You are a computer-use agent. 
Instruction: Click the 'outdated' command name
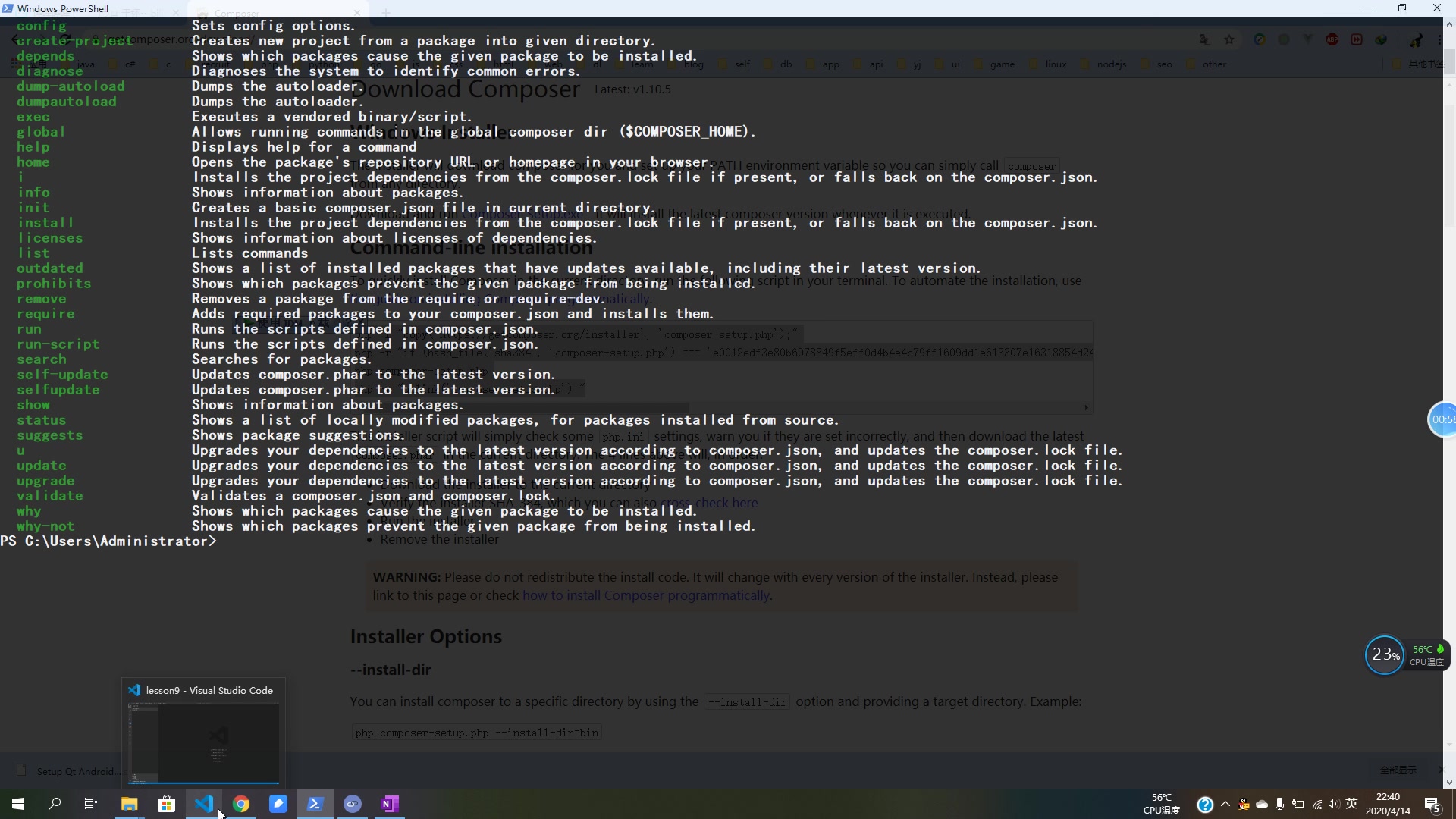(x=50, y=268)
